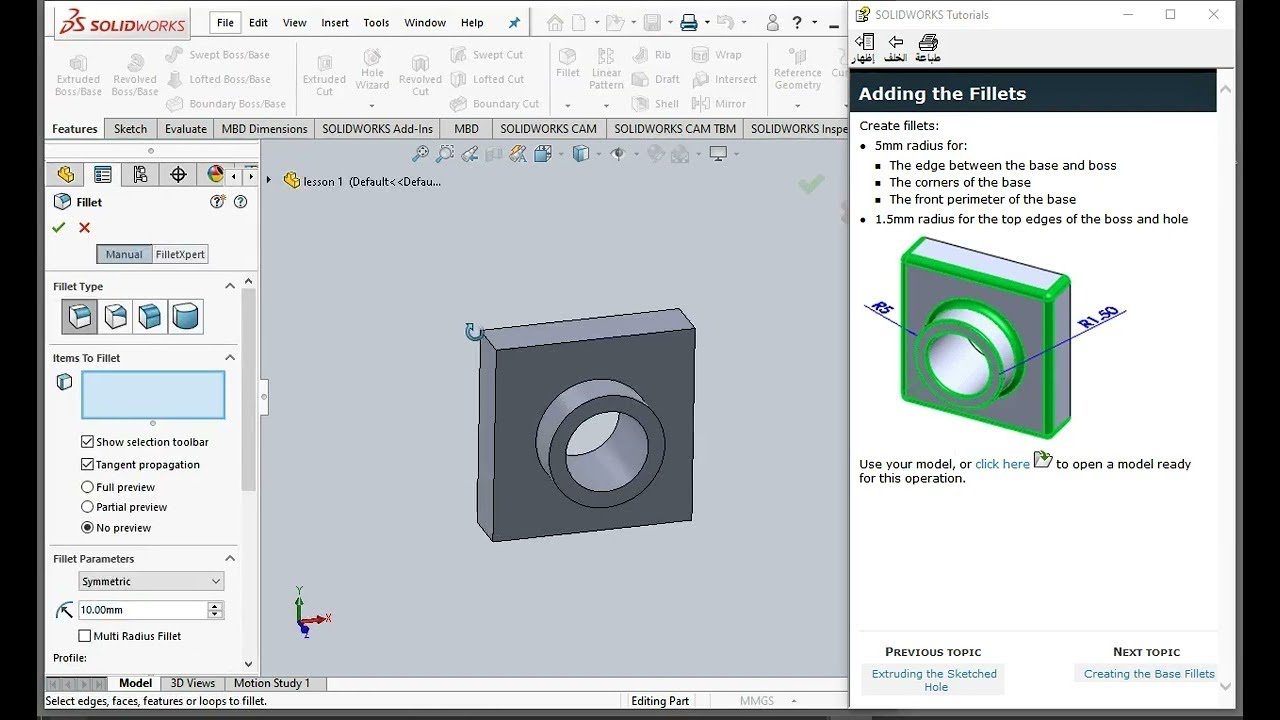Go to Extruding the Sketched Hole topic
The width and height of the screenshot is (1280, 720).
[934, 680]
